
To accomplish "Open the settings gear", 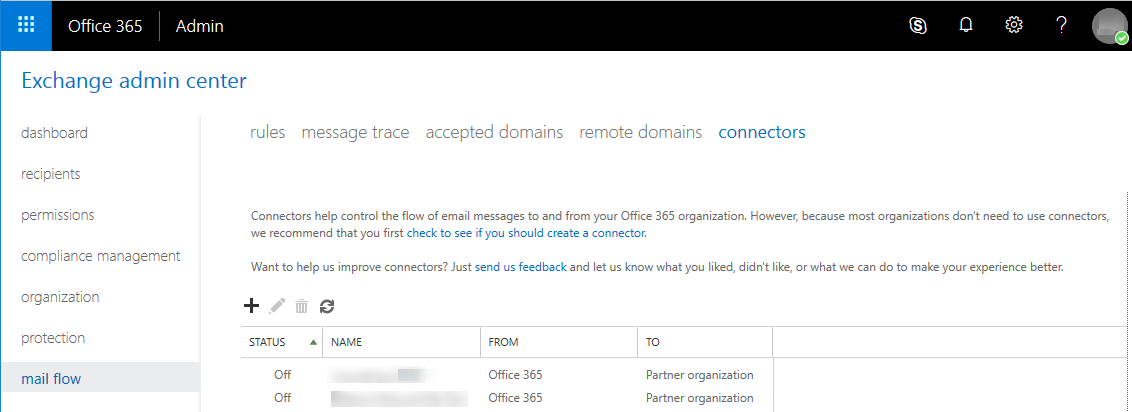I will coord(1014,26).
